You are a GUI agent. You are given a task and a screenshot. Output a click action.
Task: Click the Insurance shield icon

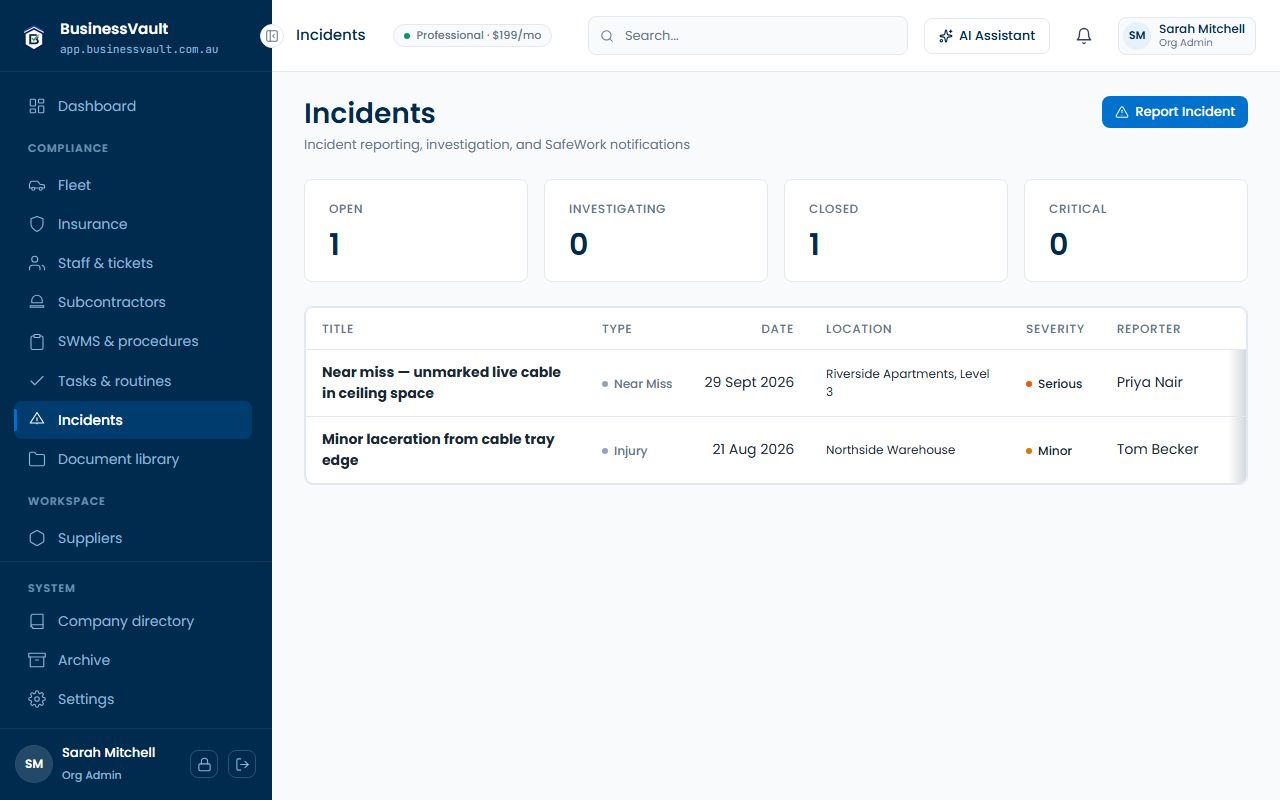(37, 224)
